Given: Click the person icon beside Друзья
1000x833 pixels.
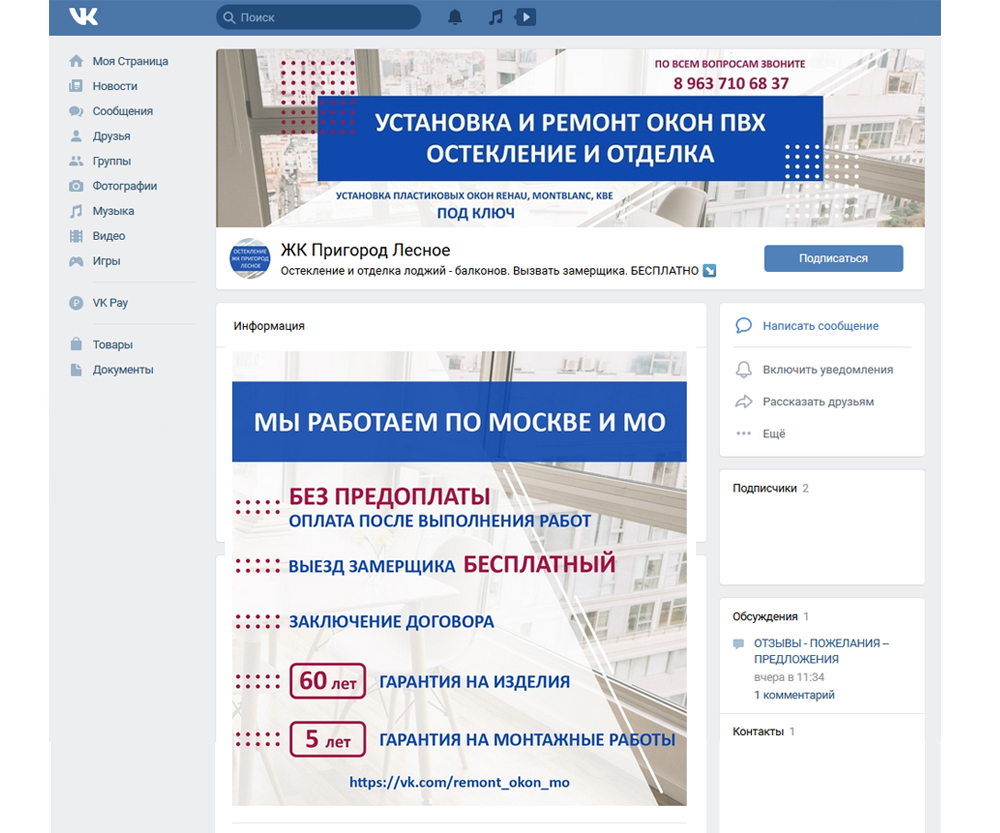Looking at the screenshot, I should coord(76,136).
